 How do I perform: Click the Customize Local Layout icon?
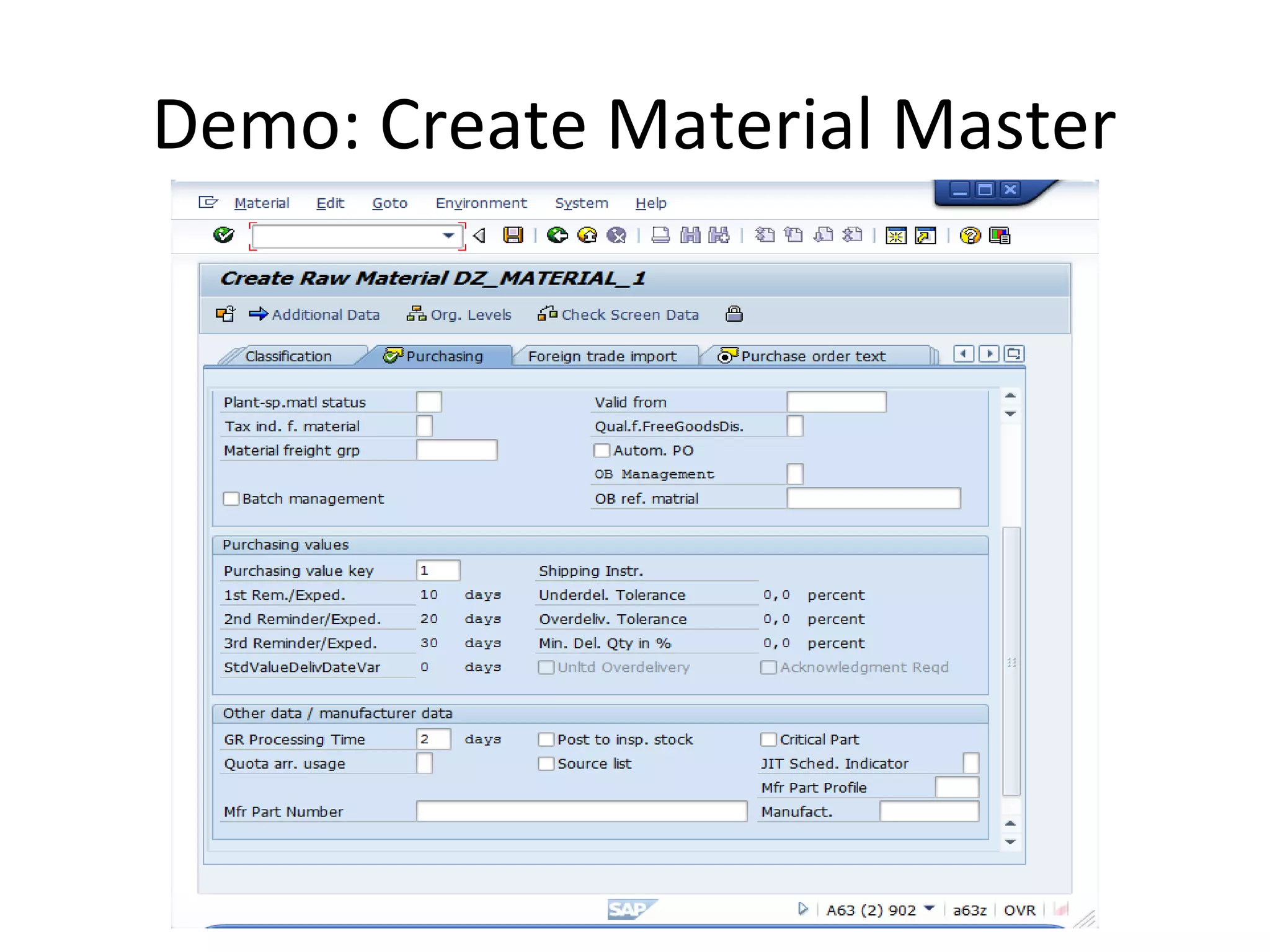[1000, 236]
